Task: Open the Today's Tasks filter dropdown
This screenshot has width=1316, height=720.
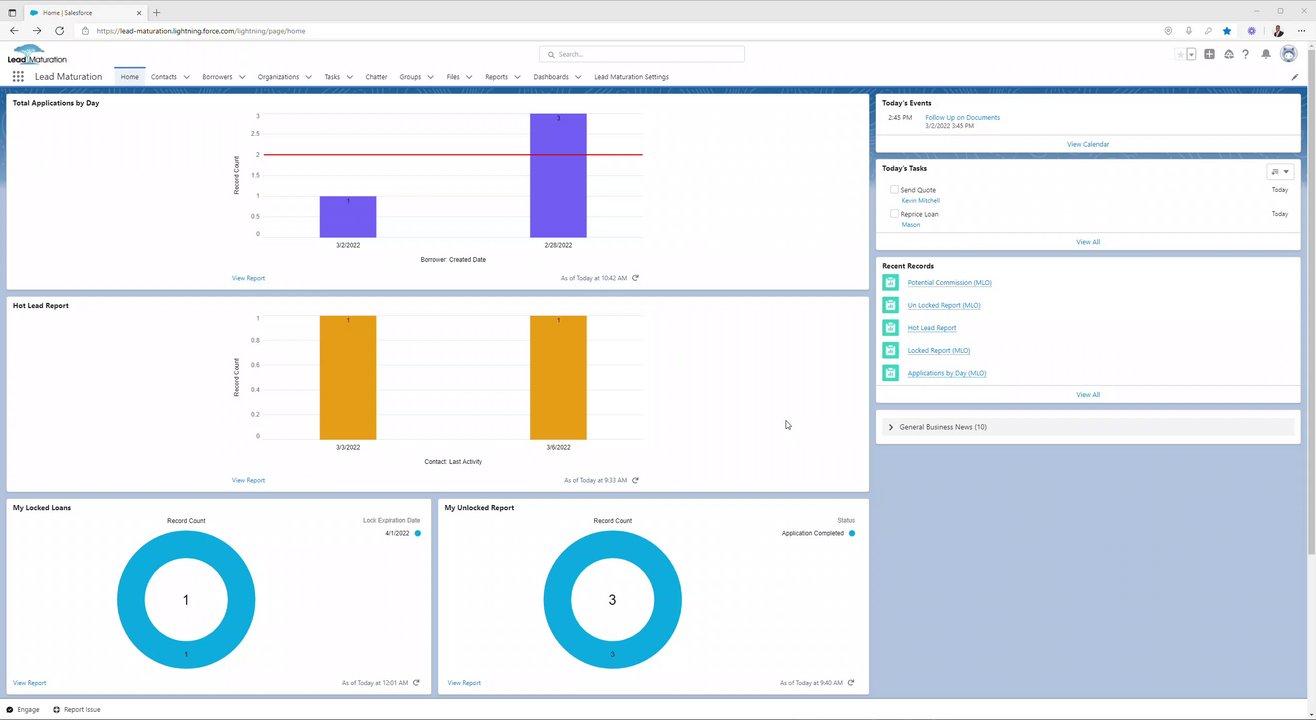Action: pyautogui.click(x=1280, y=172)
